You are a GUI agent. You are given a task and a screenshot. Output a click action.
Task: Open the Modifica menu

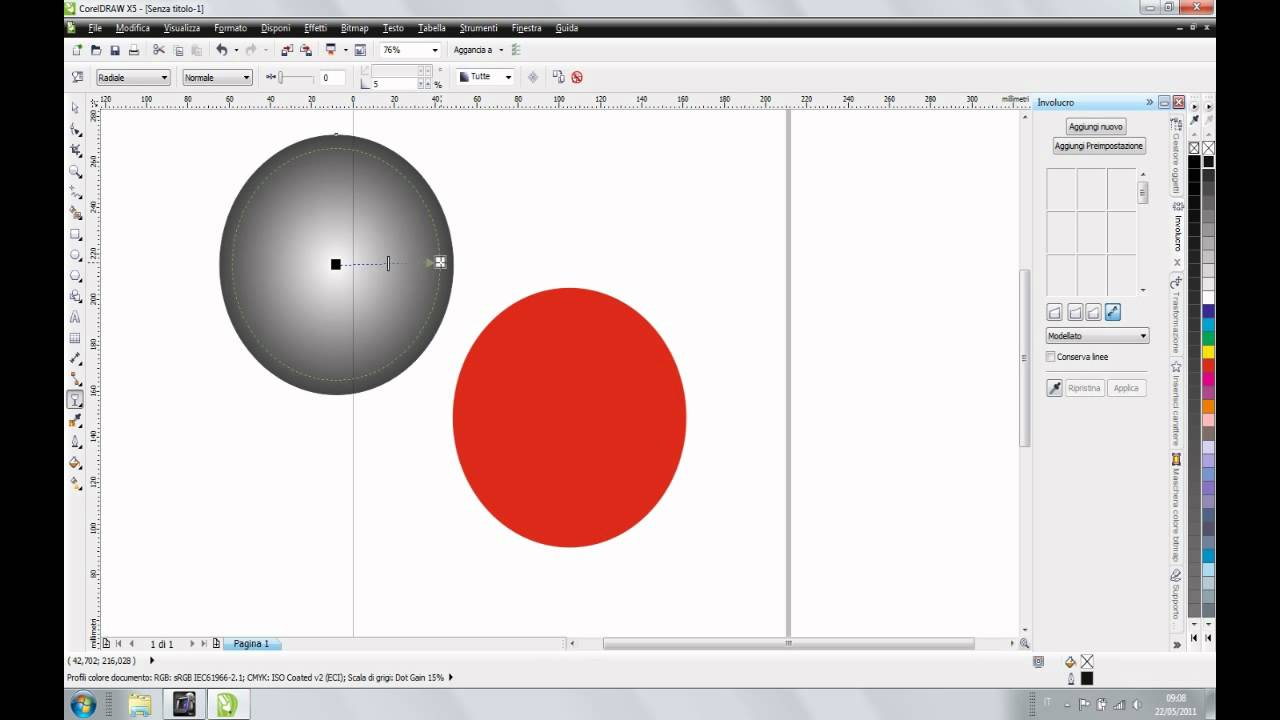pyautogui.click(x=133, y=28)
